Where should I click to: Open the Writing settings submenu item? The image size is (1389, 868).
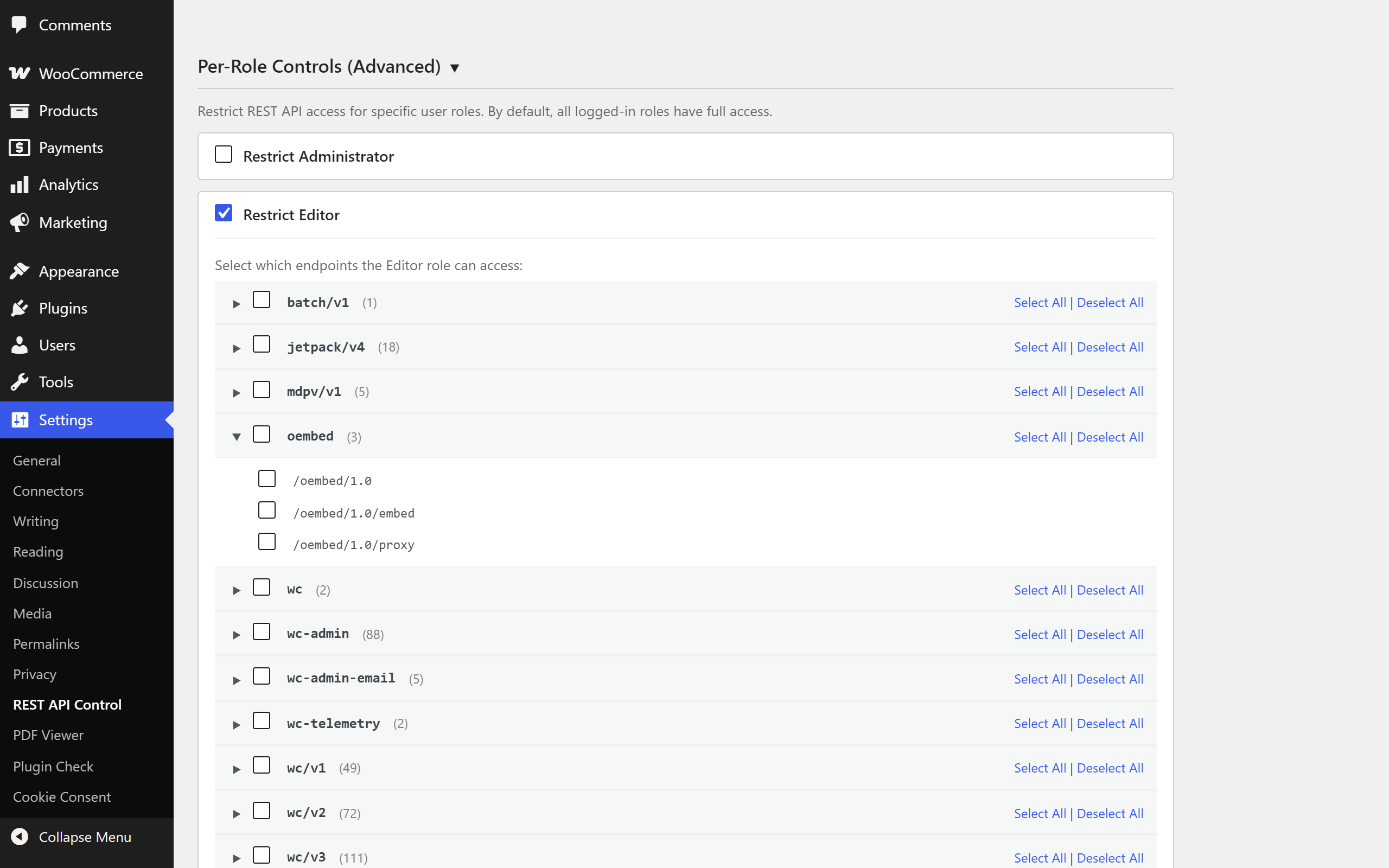click(x=36, y=521)
